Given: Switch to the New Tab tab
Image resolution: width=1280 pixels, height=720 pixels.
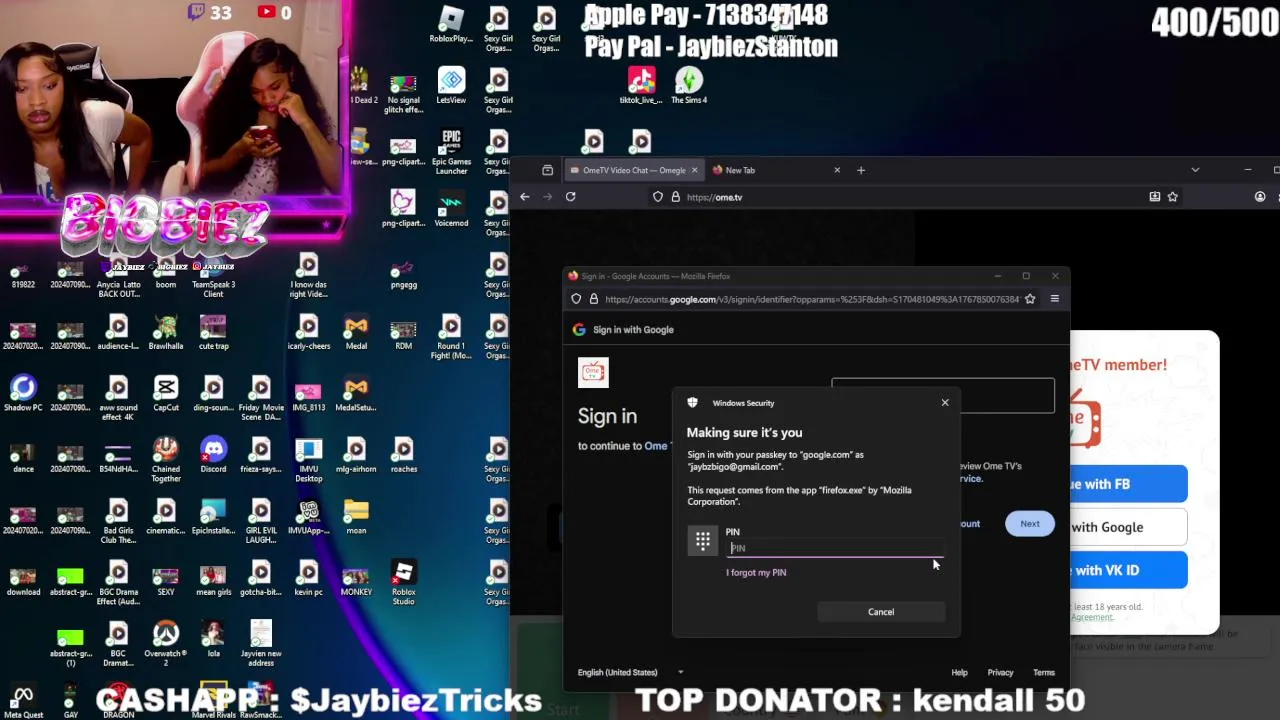Looking at the screenshot, I should click(x=776, y=170).
